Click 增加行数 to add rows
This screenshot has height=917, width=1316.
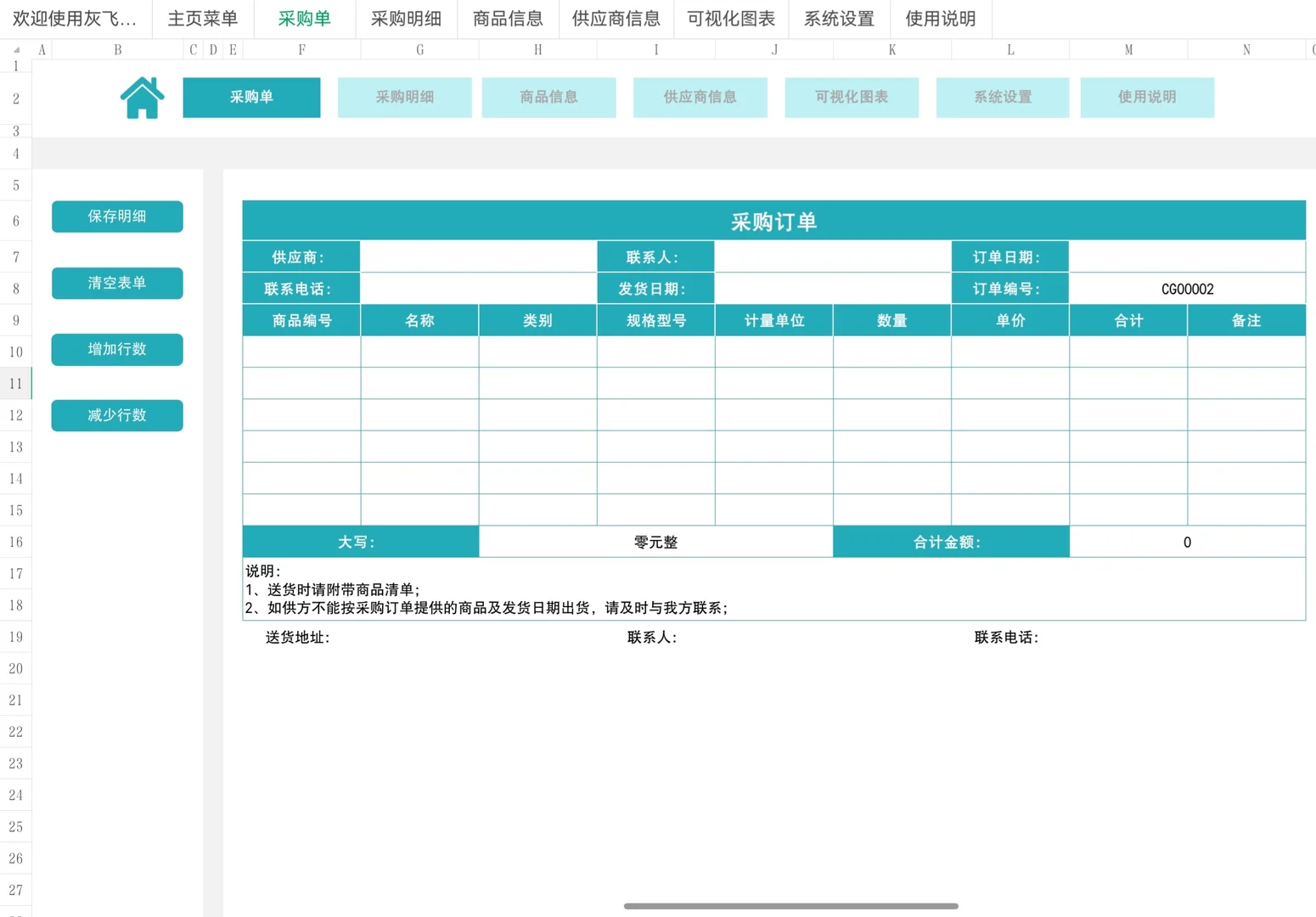(116, 349)
